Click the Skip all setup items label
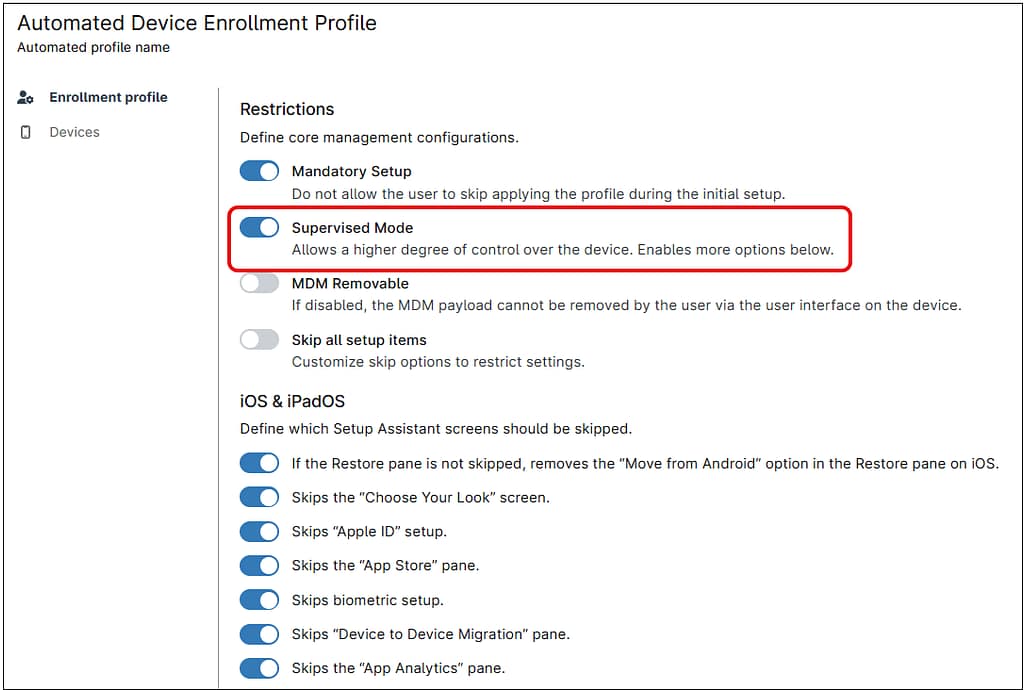The width and height of the screenshot is (1024, 690). [x=359, y=340]
